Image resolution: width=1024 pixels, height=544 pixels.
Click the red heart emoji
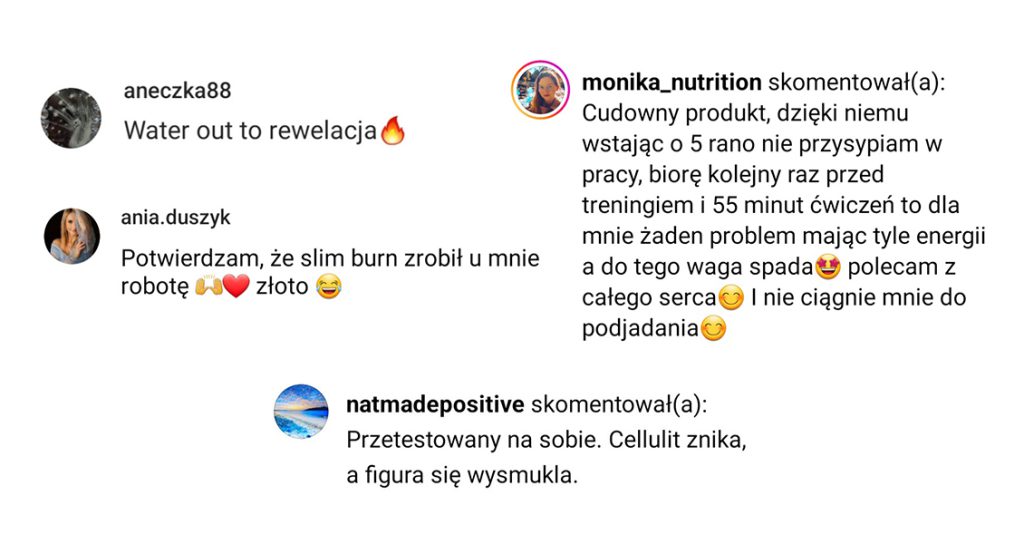236,286
